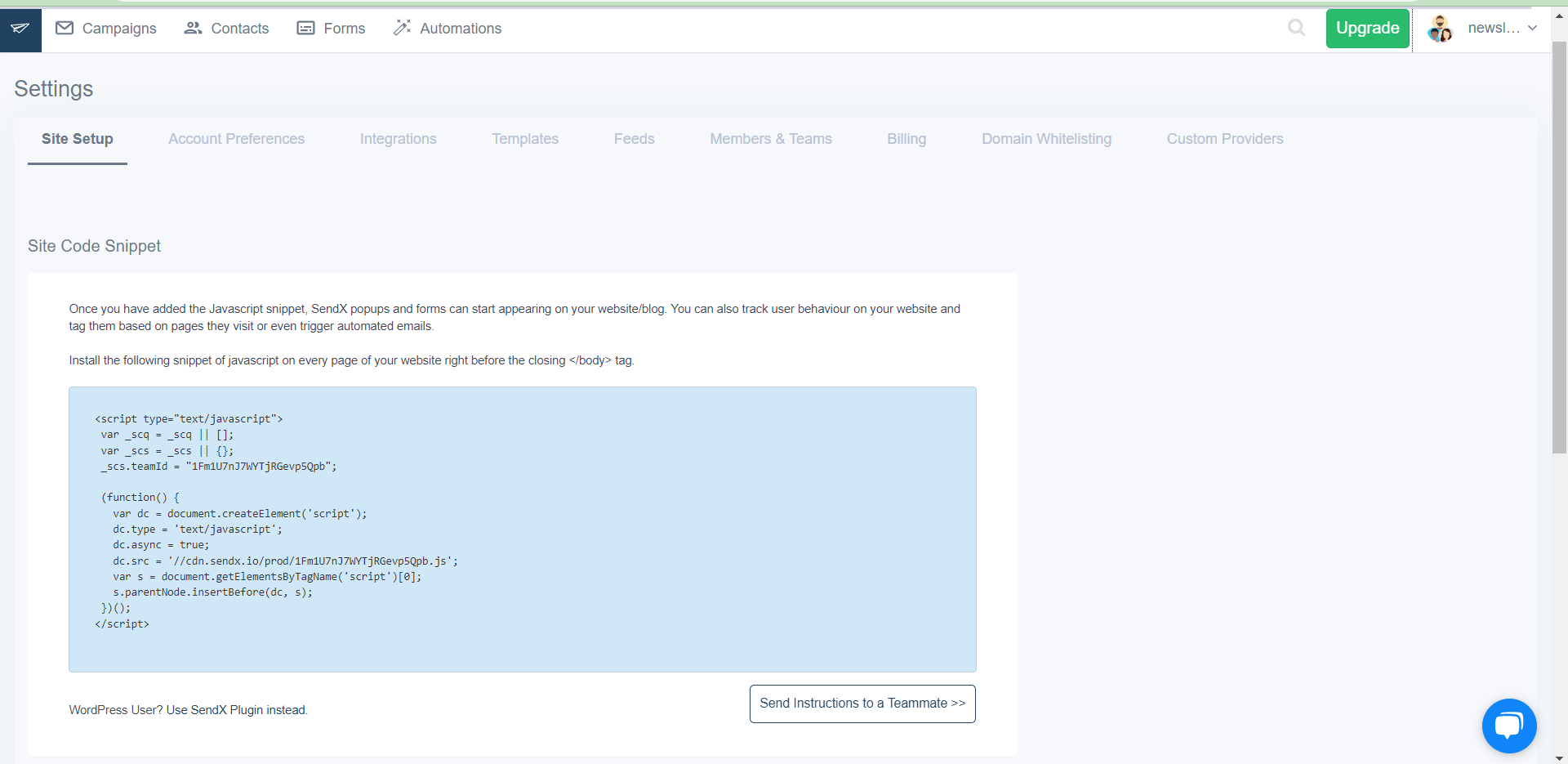Go to Contacts section

point(226,29)
